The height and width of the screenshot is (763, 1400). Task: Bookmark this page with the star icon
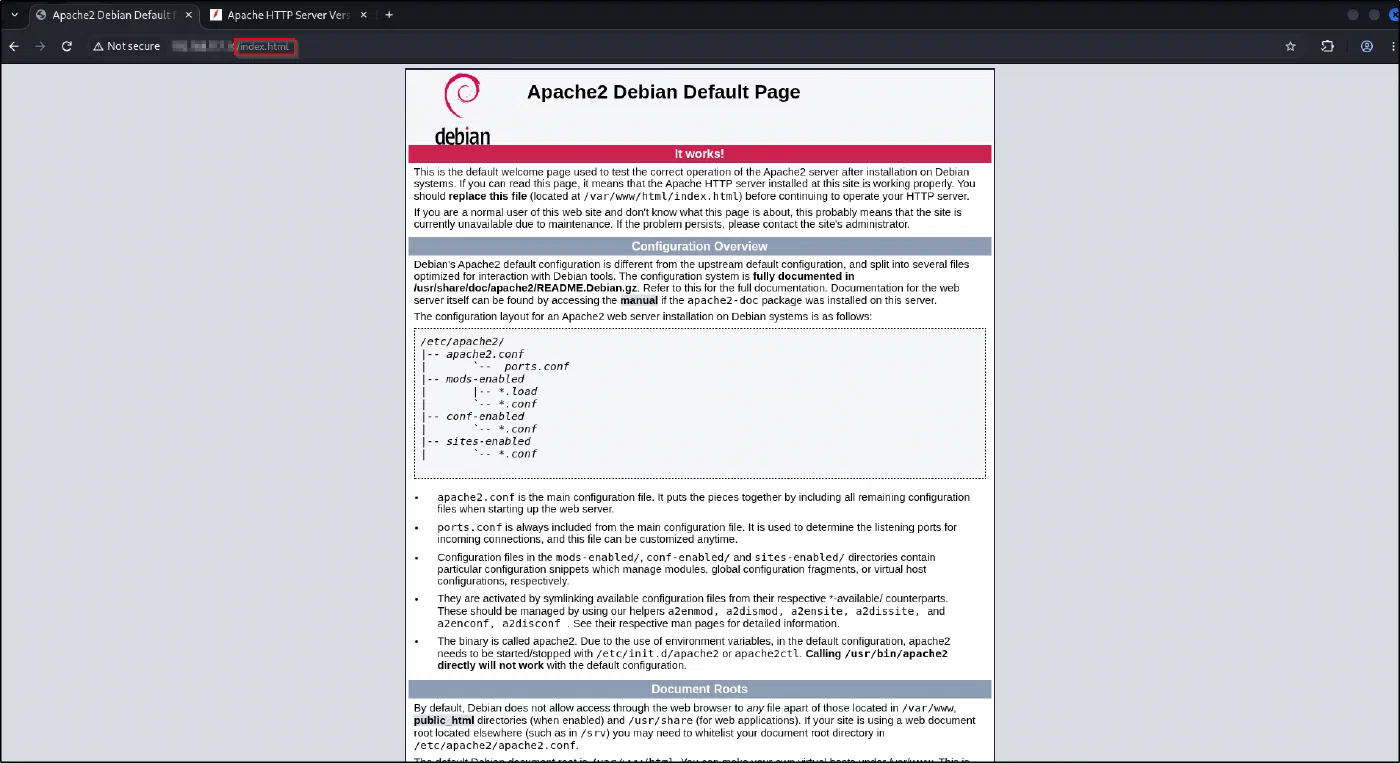point(1291,46)
